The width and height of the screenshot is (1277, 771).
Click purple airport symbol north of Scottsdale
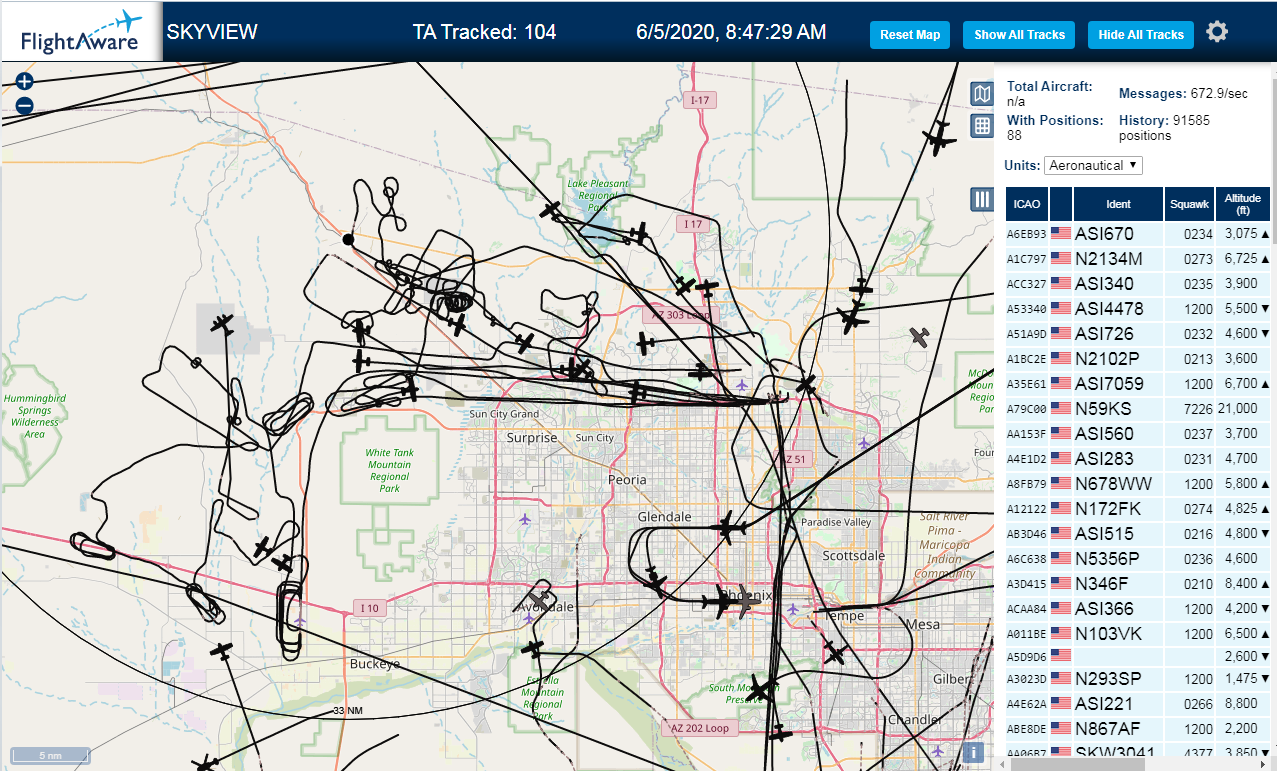click(x=864, y=443)
